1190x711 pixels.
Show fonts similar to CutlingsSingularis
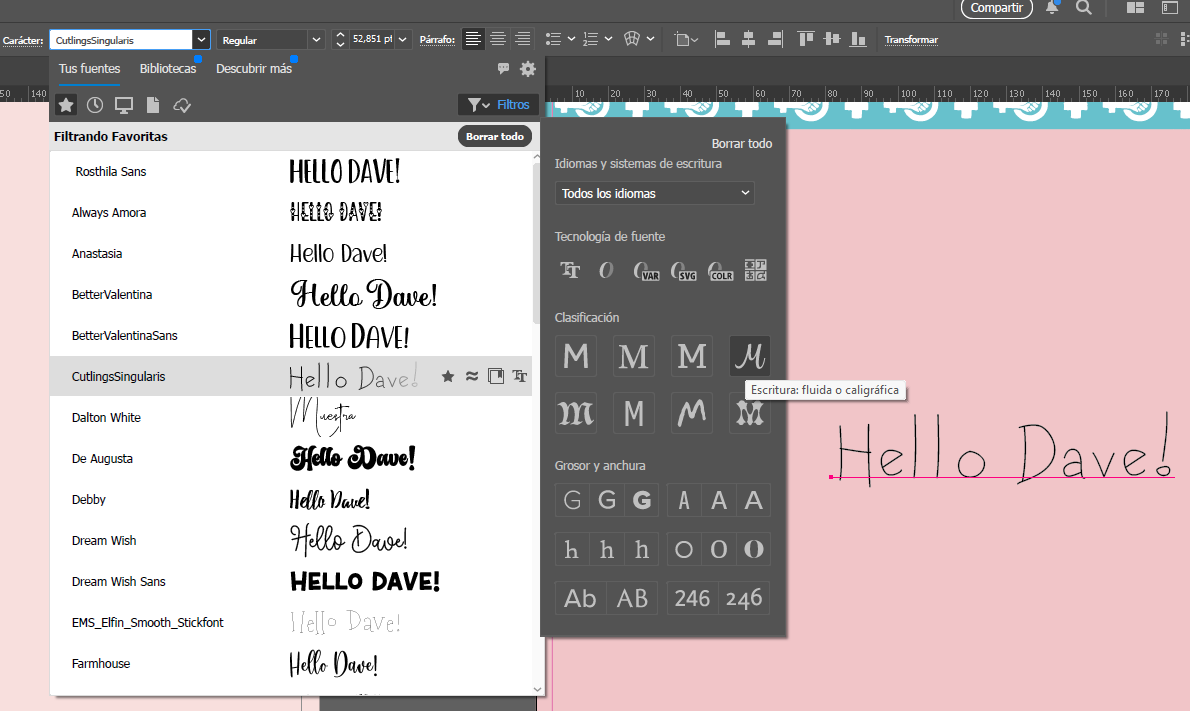472,376
